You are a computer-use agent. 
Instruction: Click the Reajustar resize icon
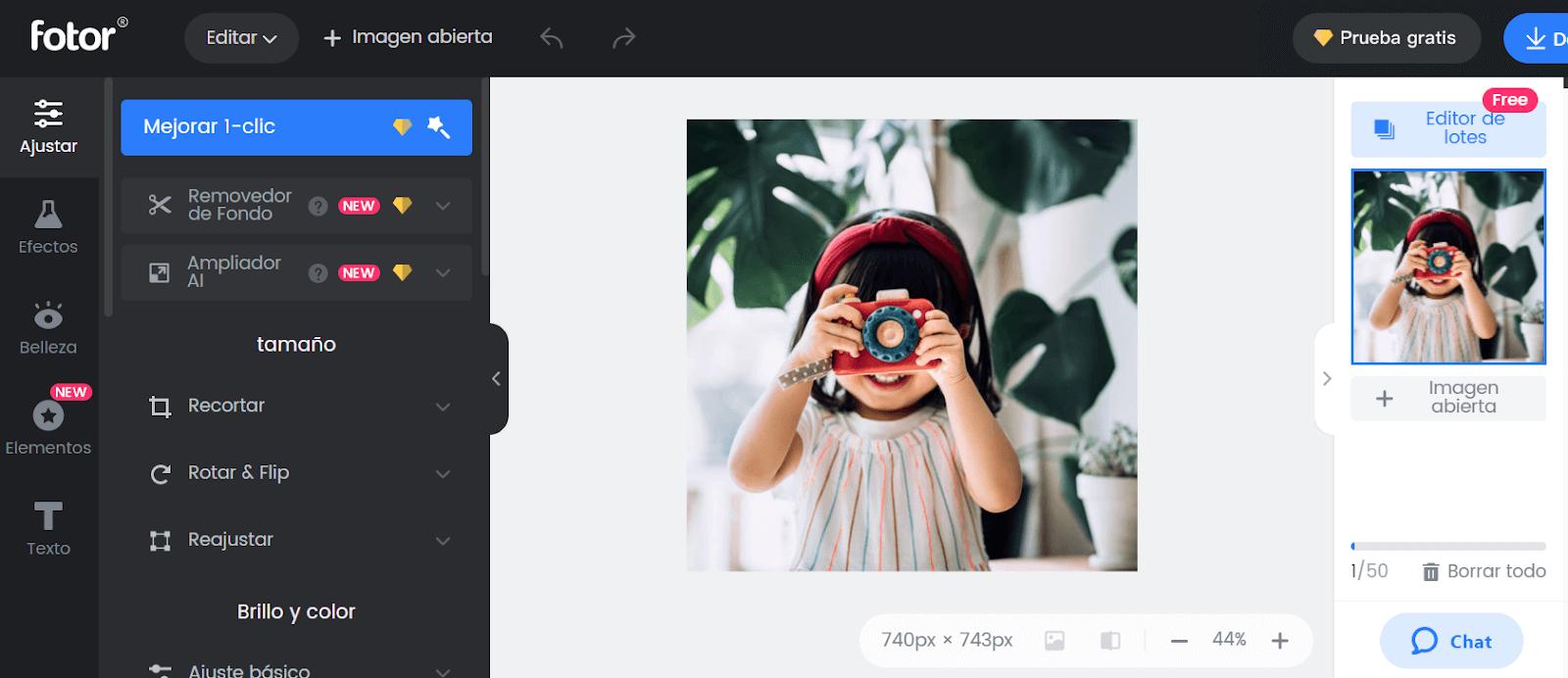click(x=160, y=541)
